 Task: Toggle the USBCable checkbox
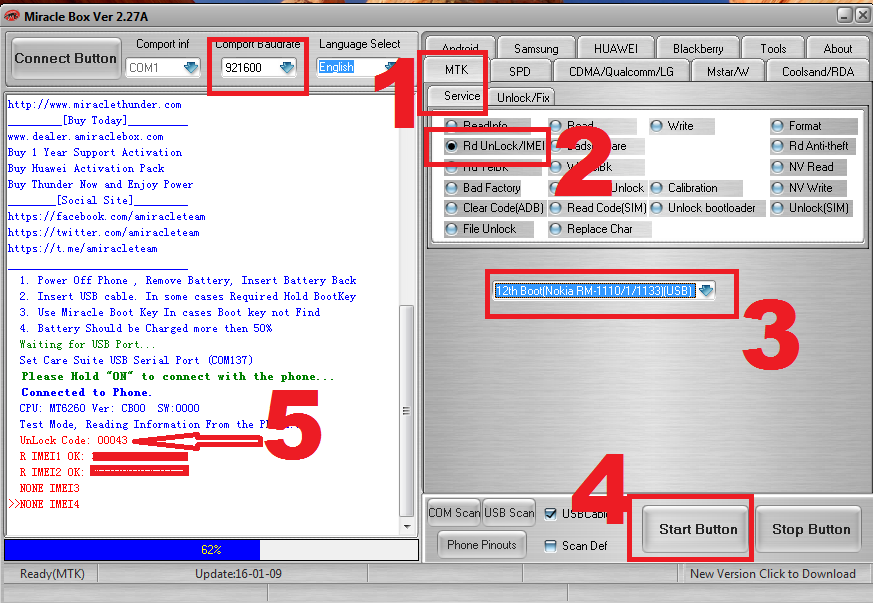pos(550,513)
